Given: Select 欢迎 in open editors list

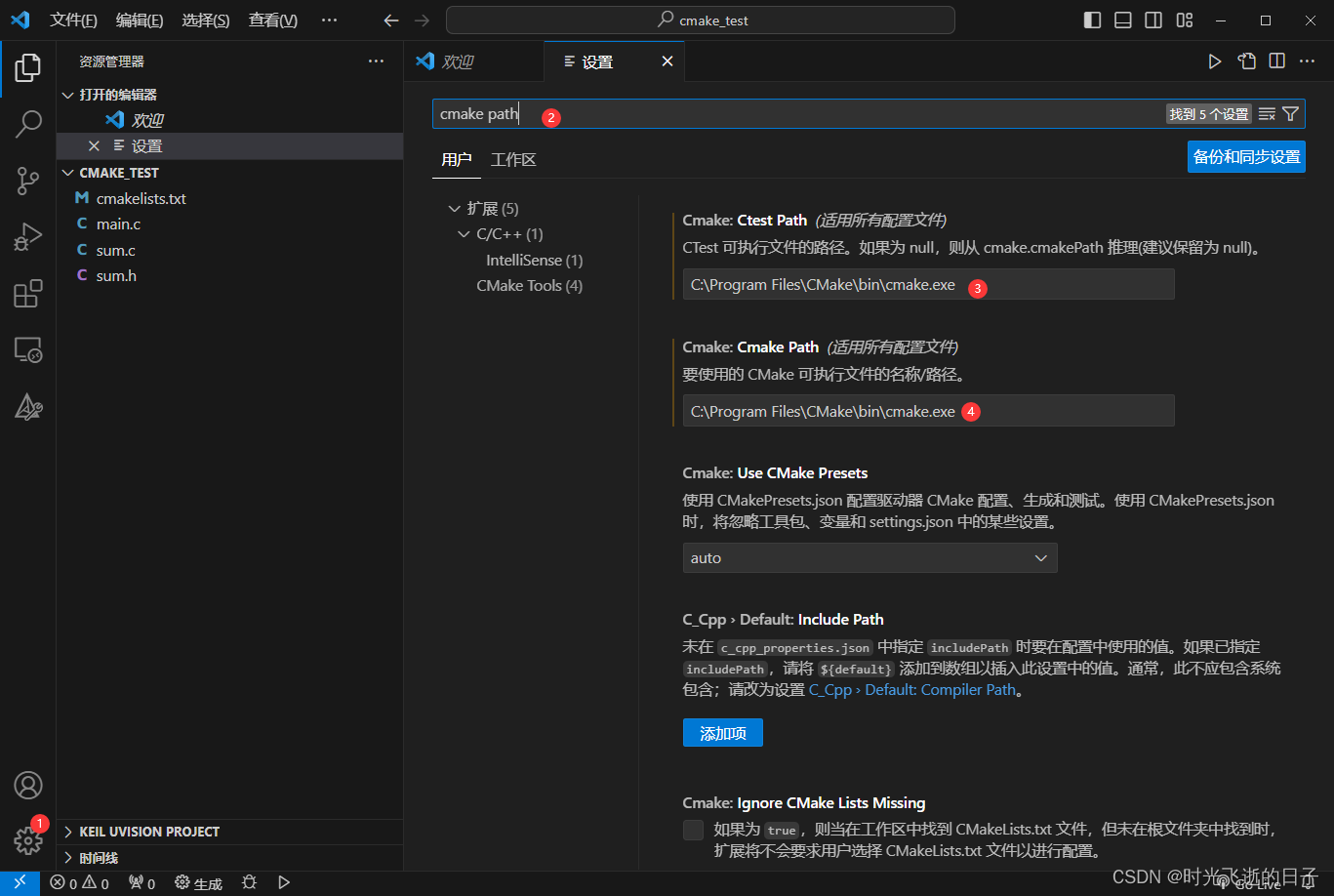Looking at the screenshot, I should coord(229,120).
